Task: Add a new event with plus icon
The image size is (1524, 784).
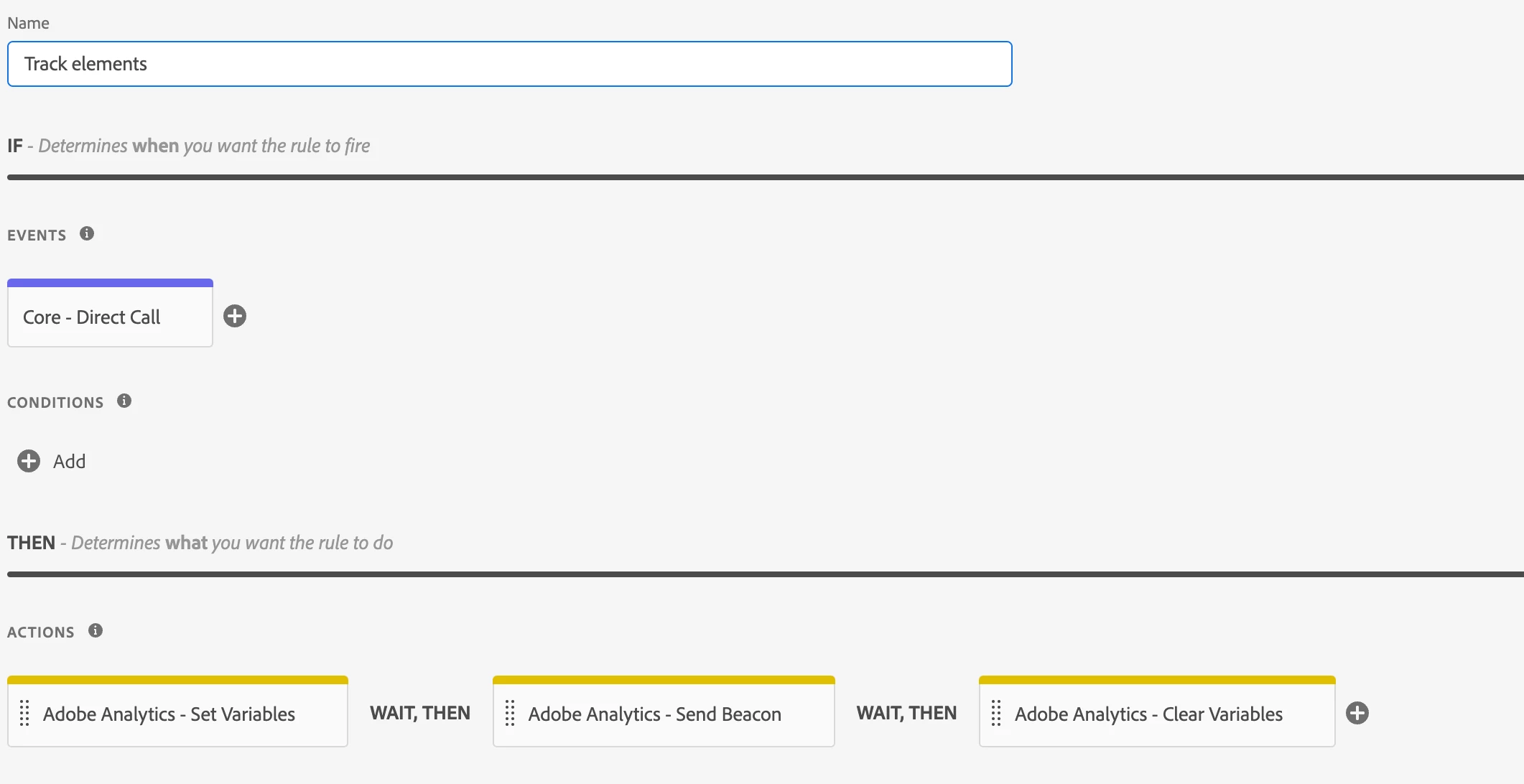Action: 235,316
